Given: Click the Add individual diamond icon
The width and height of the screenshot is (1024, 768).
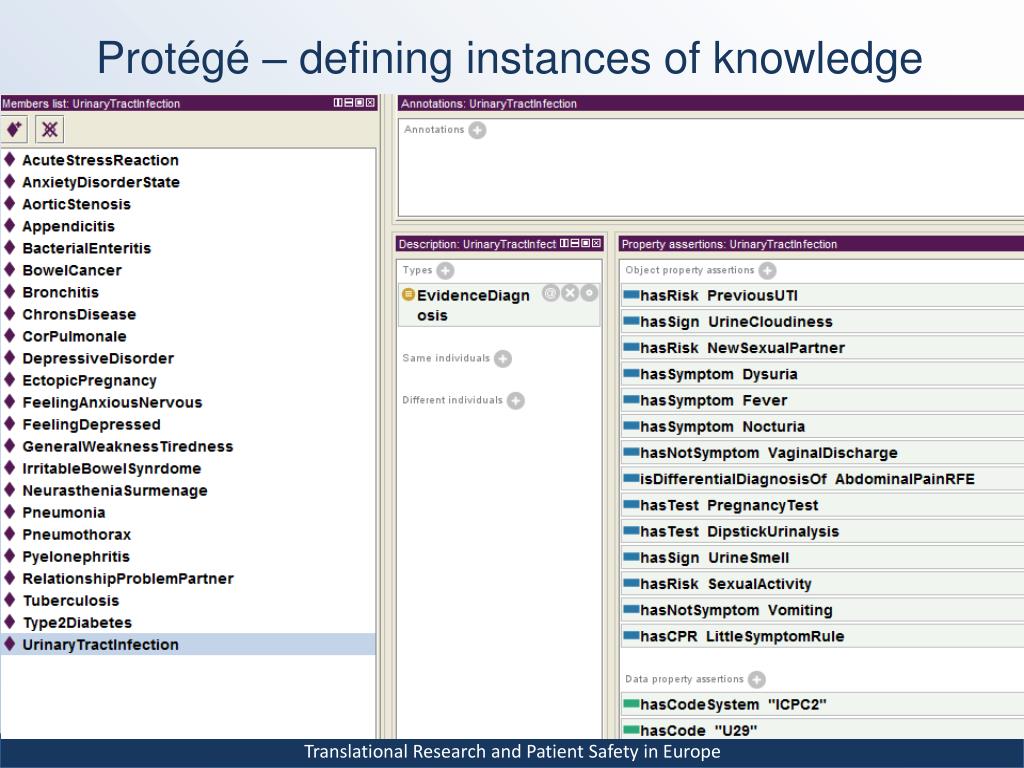Looking at the screenshot, I should click(14, 129).
